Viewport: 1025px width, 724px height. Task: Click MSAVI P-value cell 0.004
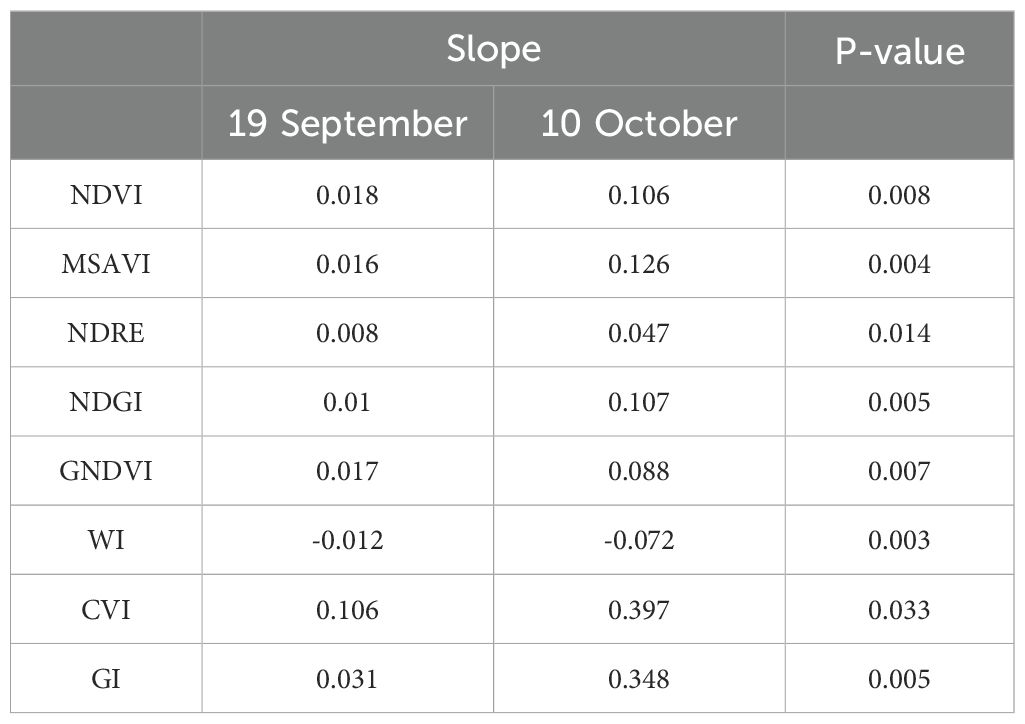[899, 264]
